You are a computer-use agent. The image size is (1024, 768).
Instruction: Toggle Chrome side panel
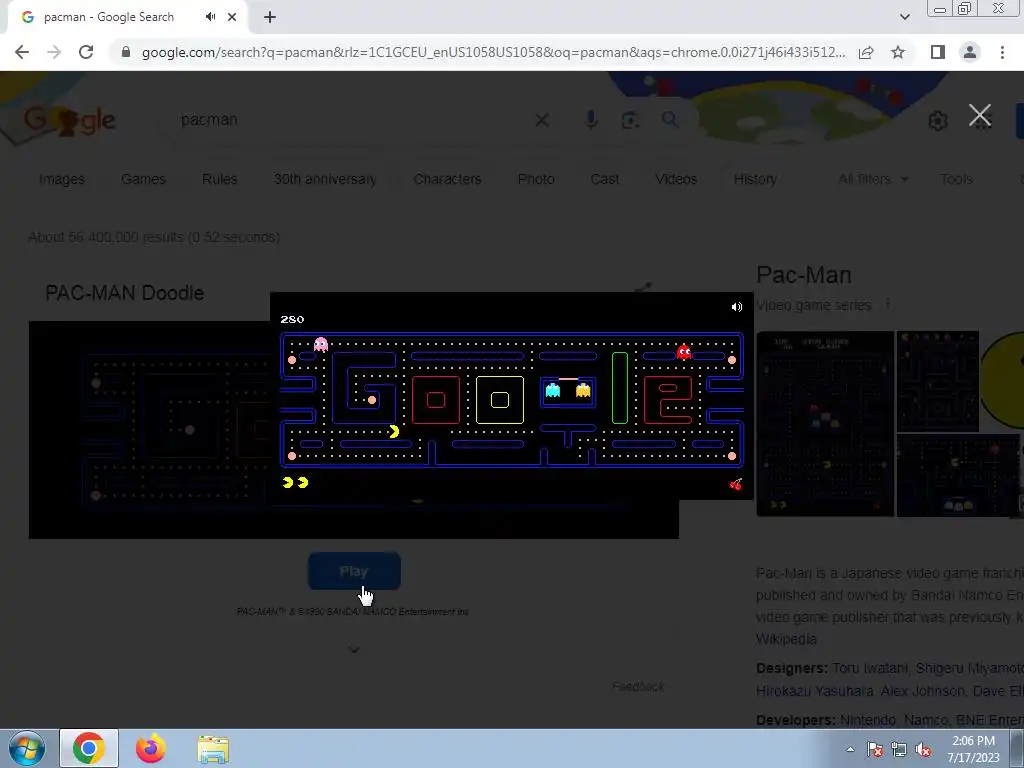938,52
